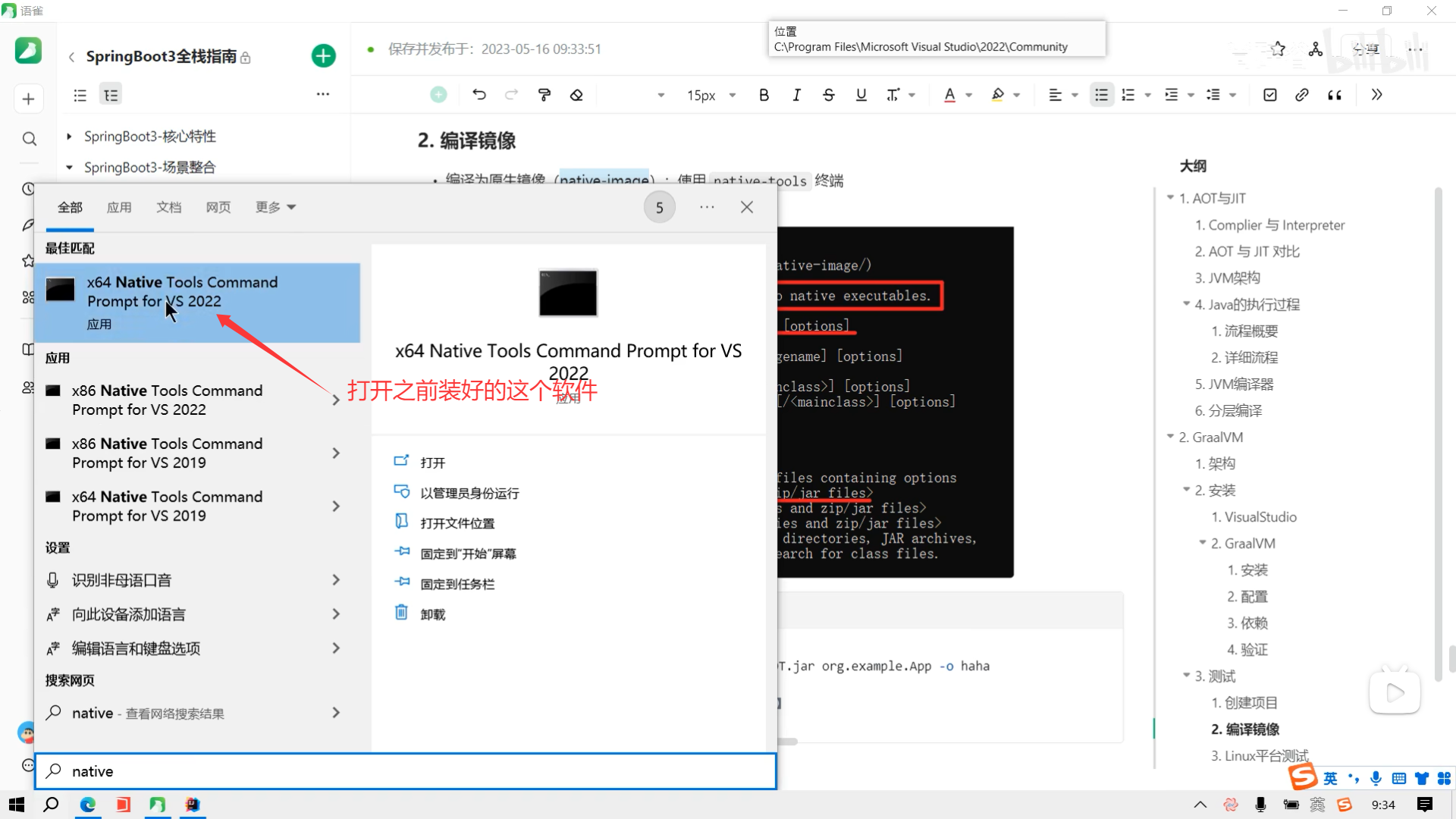
Task: Switch to the 应用 search tab
Action: click(119, 207)
